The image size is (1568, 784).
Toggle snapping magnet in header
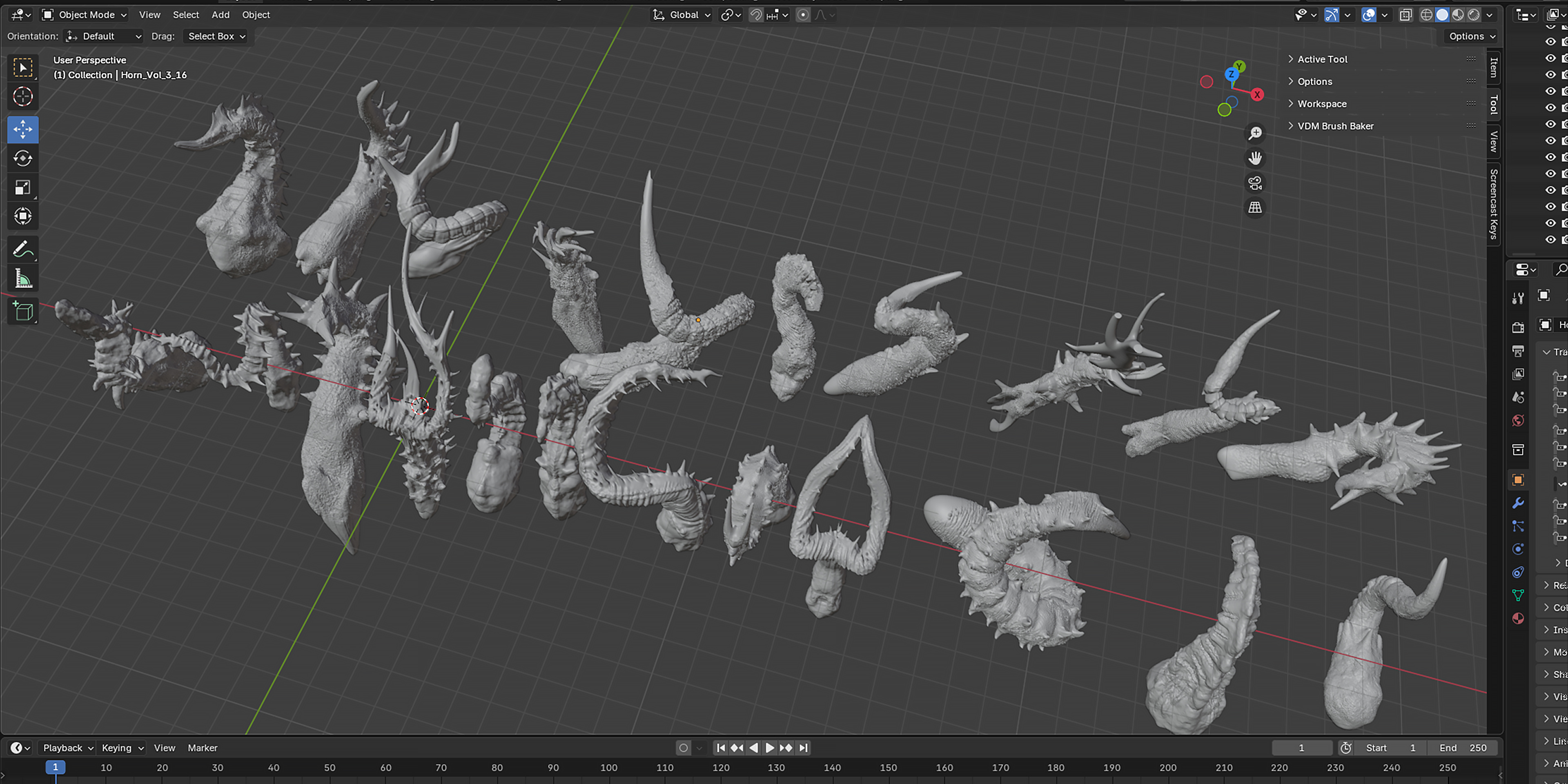(x=755, y=15)
